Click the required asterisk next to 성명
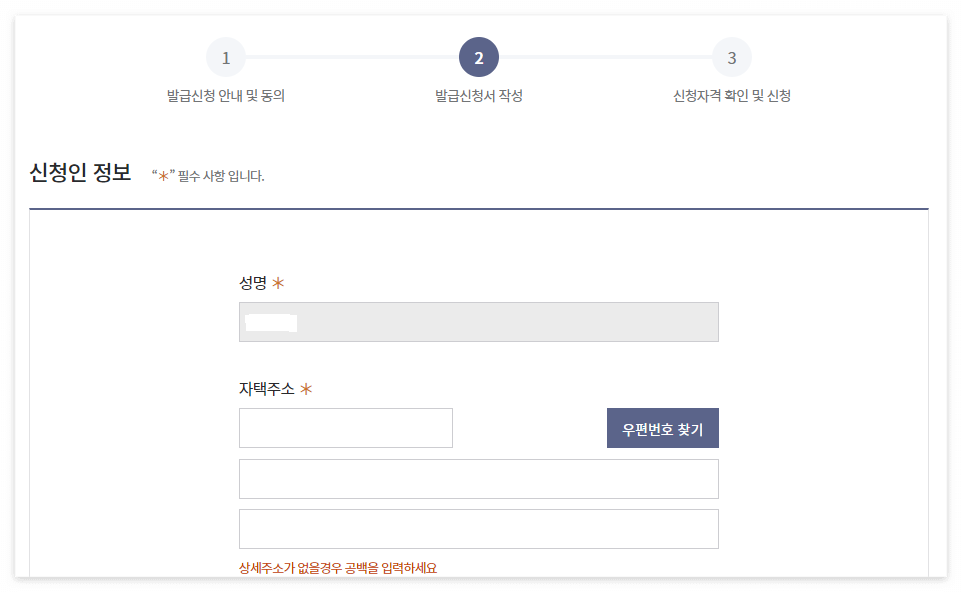 (x=278, y=282)
